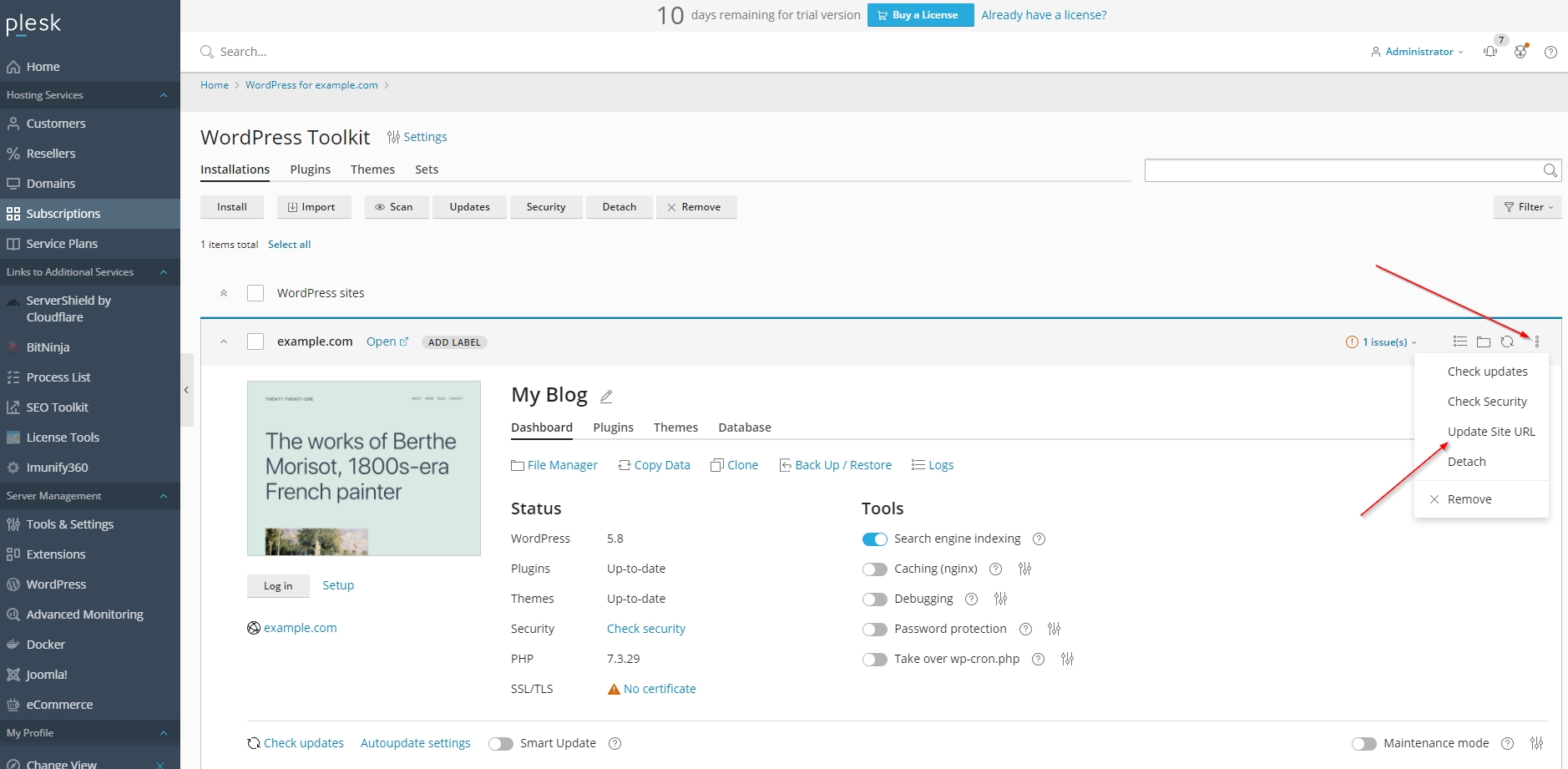
Task: Open help for Maintenance mode
Action: [1508, 743]
